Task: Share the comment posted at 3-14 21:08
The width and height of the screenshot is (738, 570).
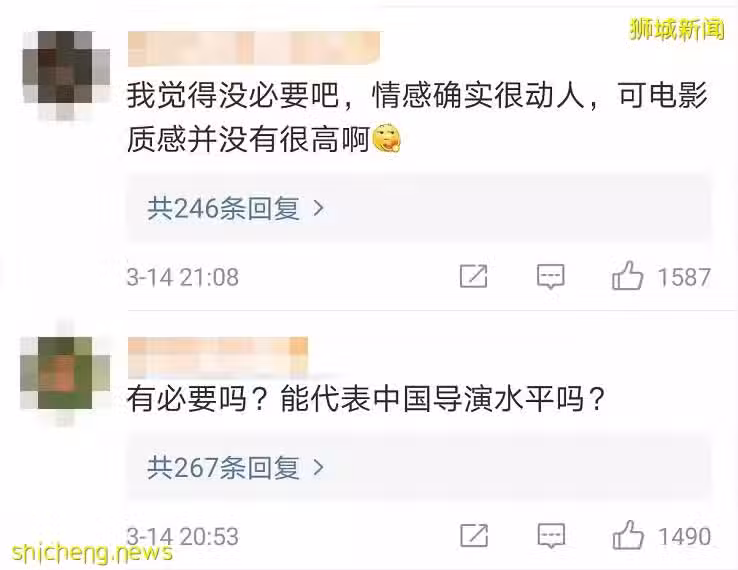Action: (473, 276)
